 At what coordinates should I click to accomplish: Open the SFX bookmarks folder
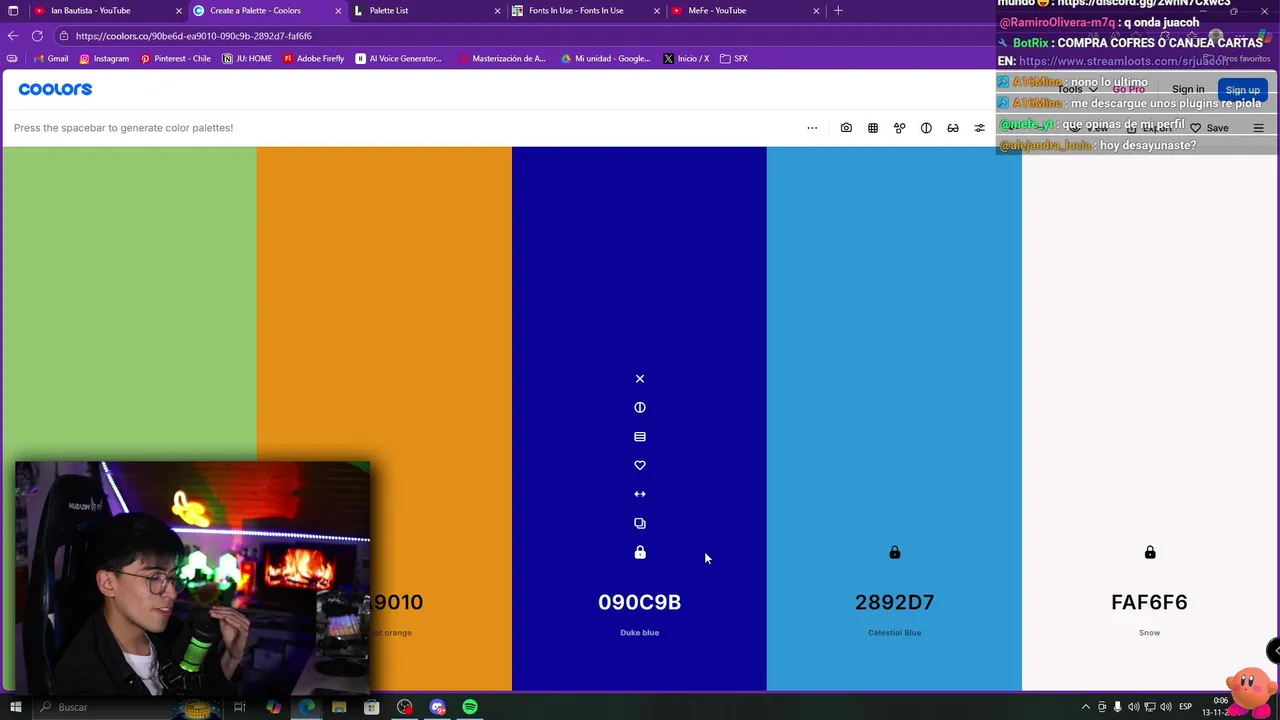734,59
